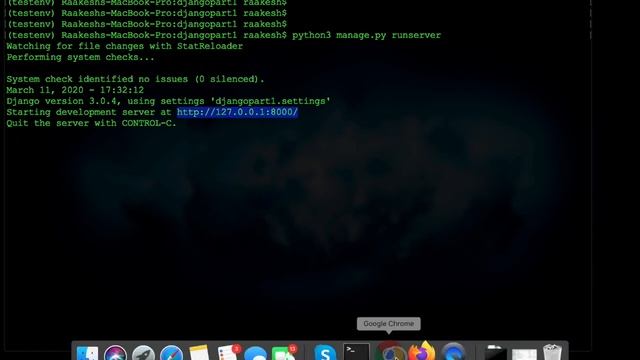The image size is (640, 360).
Task: Click the 'Performing system checks...' line
Action: coord(81,57)
